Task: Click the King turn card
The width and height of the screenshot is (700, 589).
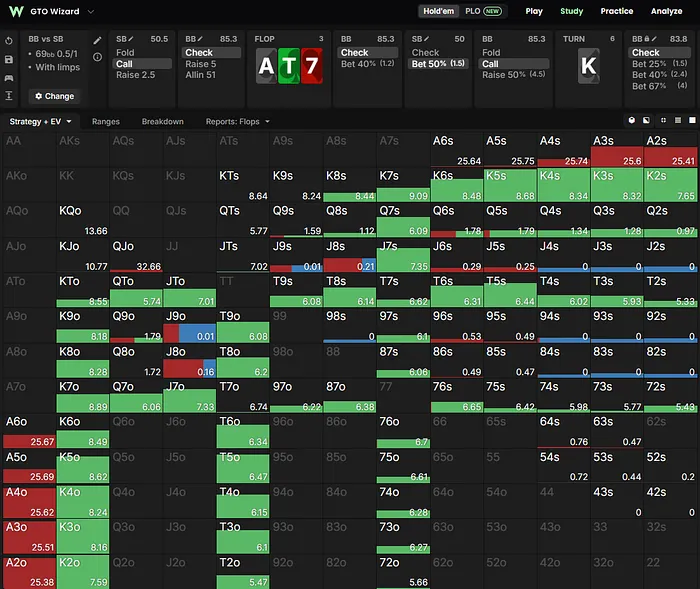Action: pos(588,66)
